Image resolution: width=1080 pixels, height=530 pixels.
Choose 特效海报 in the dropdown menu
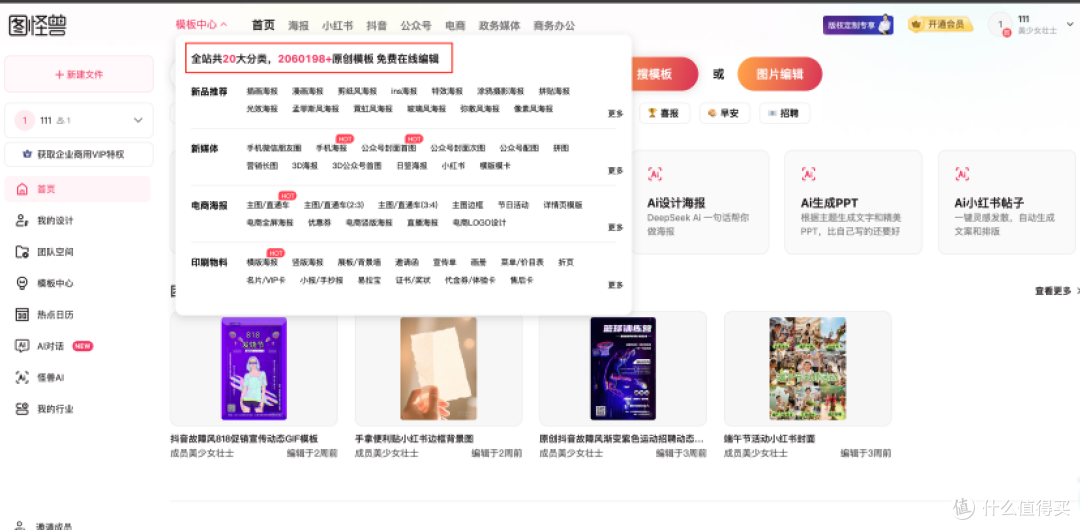coord(448,91)
